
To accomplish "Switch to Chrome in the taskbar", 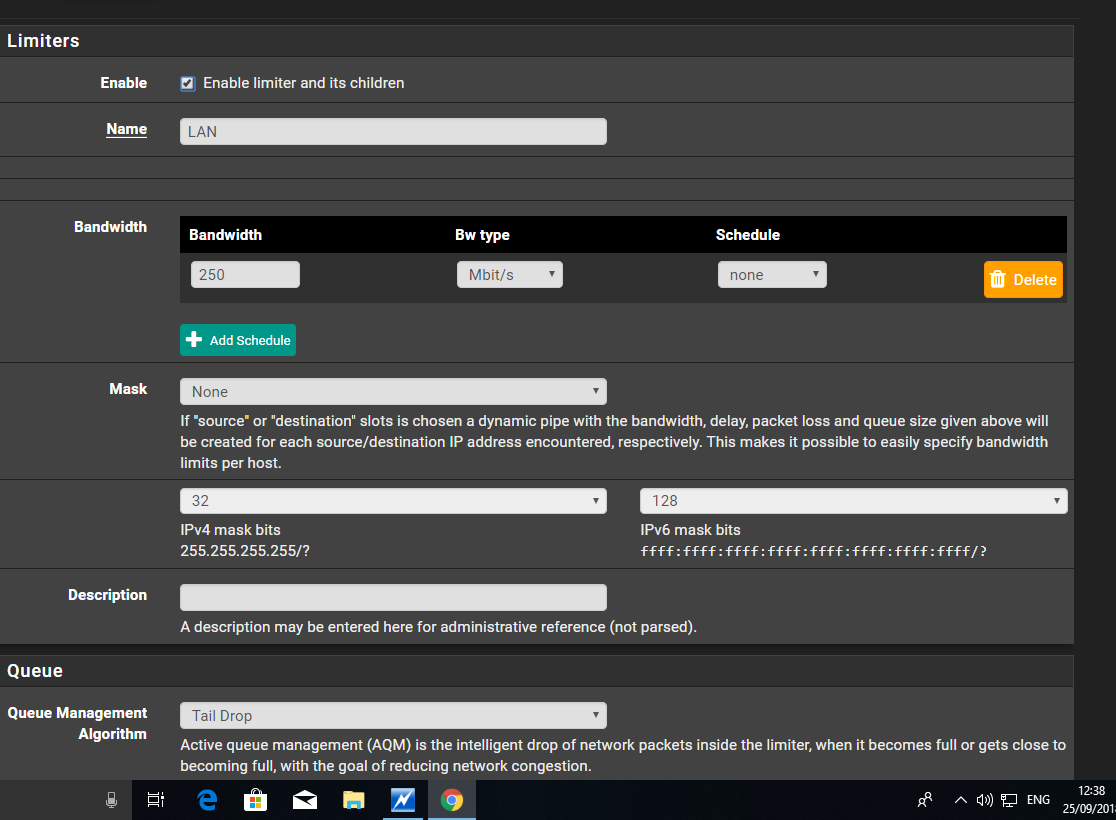I will [x=452, y=800].
